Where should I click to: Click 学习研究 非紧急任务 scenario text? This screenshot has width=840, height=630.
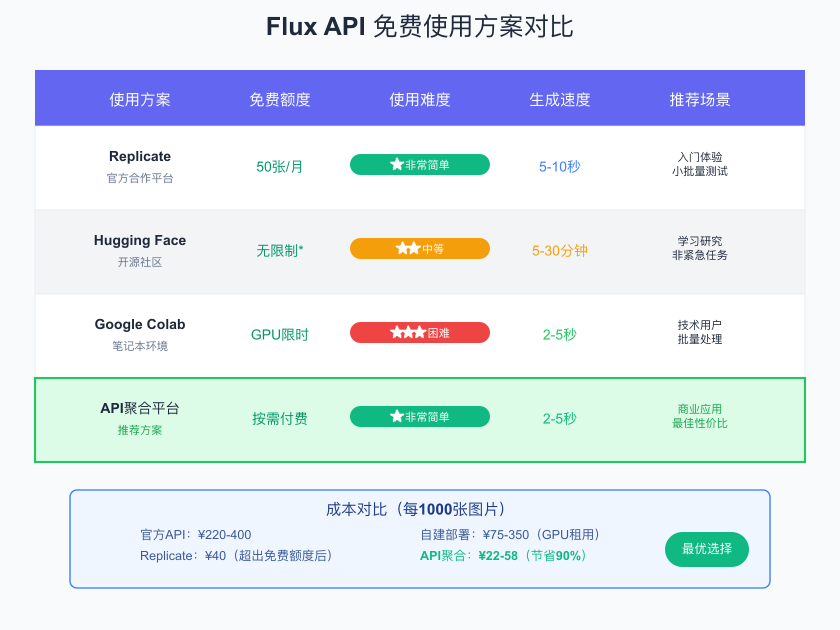pyautogui.click(x=700, y=248)
